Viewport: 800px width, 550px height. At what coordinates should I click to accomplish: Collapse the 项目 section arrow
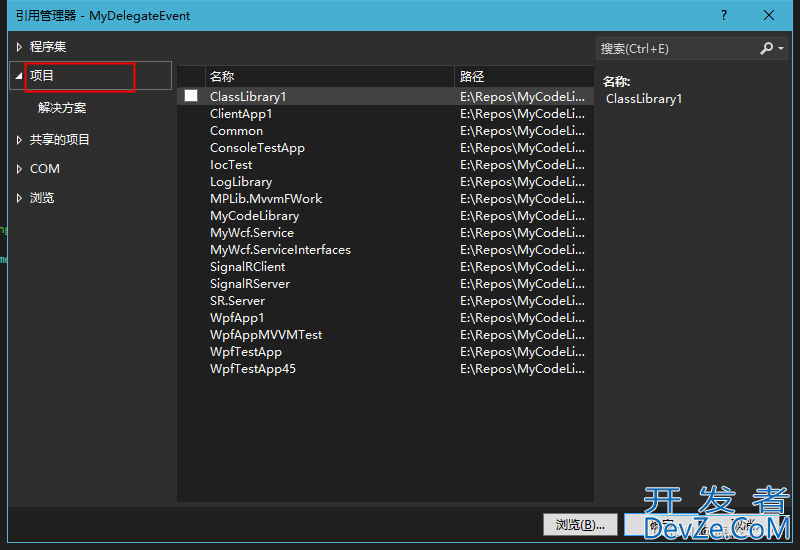pyautogui.click(x=19, y=76)
